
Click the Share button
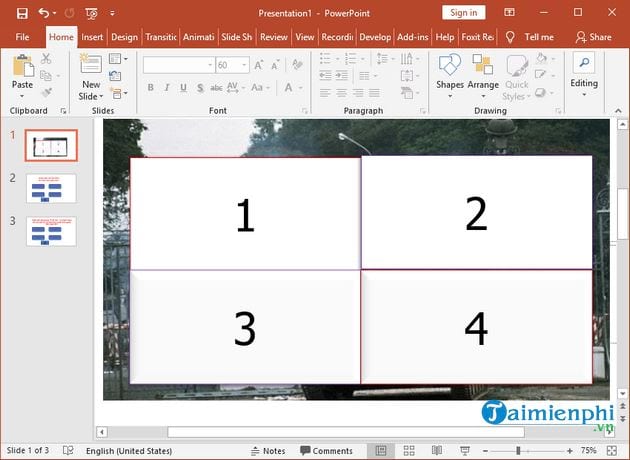[593, 37]
